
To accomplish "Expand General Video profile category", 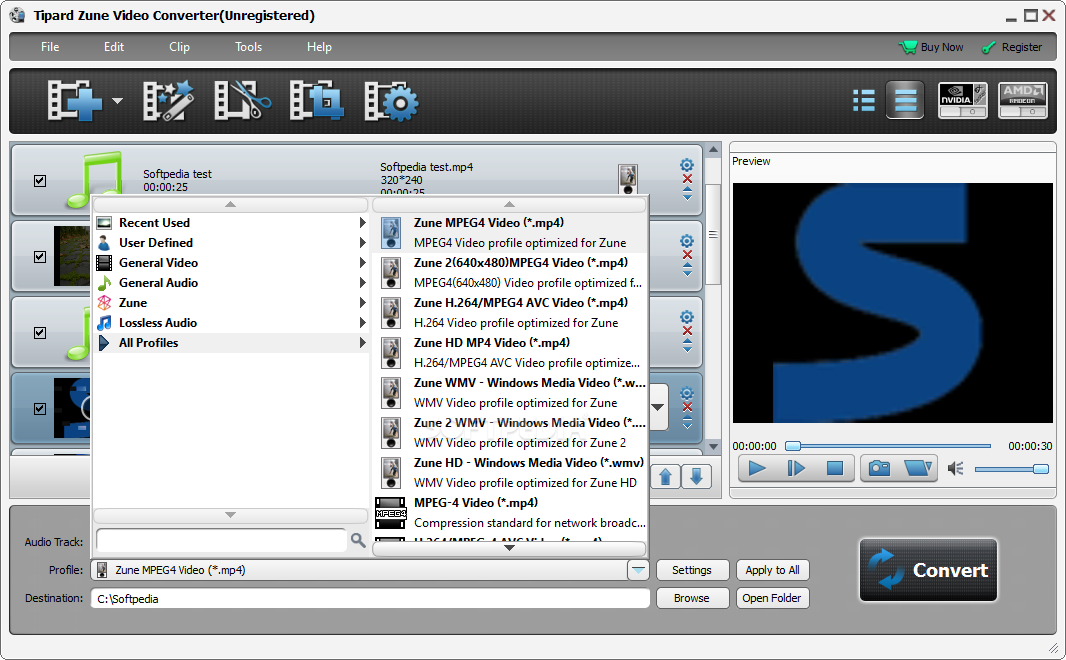I will pyautogui.click(x=231, y=263).
